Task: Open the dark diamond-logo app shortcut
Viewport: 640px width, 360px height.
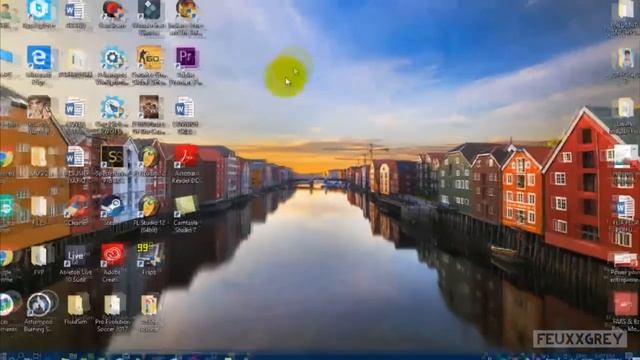Action: (149, 10)
